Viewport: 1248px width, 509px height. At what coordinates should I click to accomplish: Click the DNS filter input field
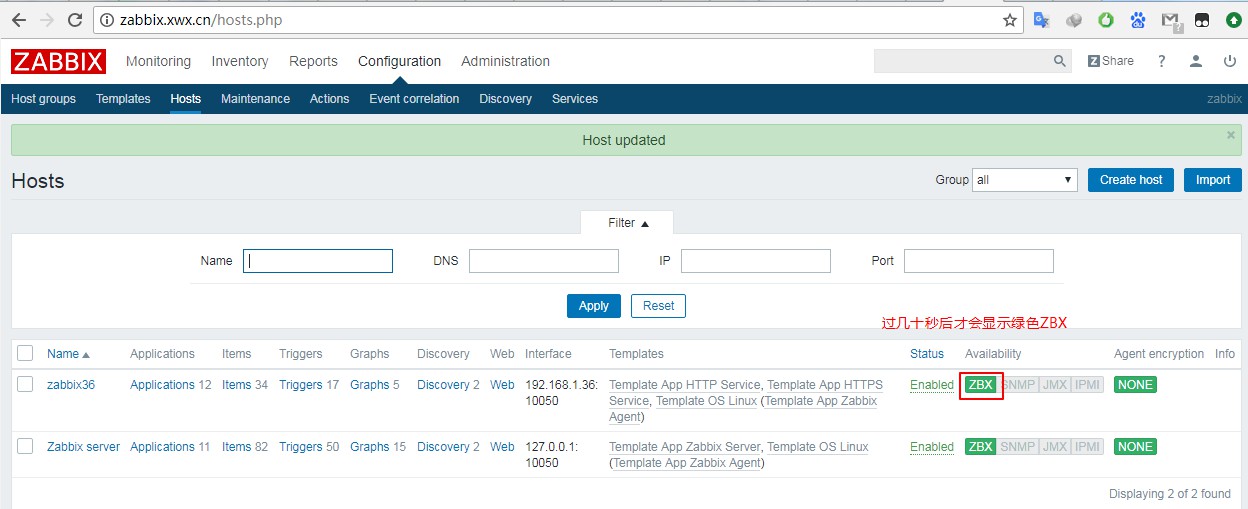click(x=543, y=261)
